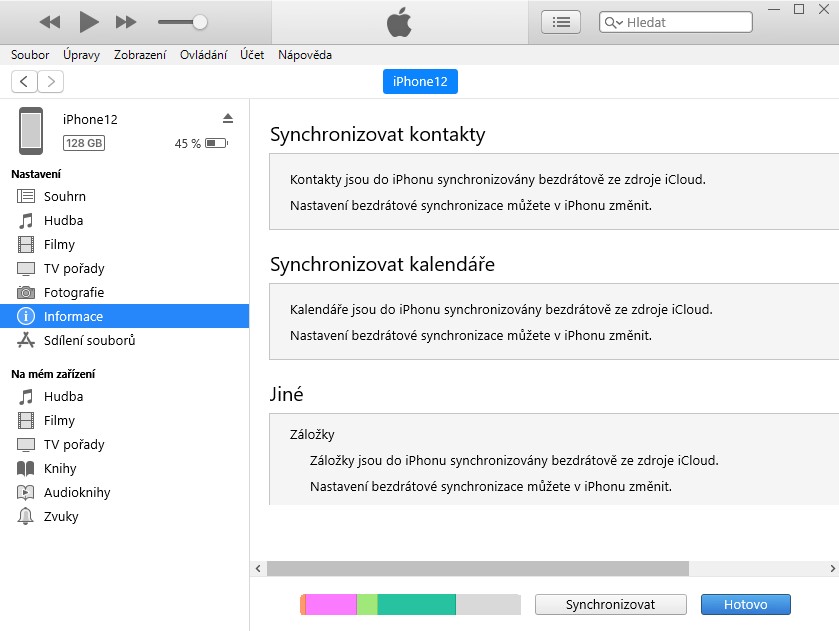Image resolution: width=839 pixels, height=631 pixels.
Task: Open the Účet menu
Action: coord(252,55)
